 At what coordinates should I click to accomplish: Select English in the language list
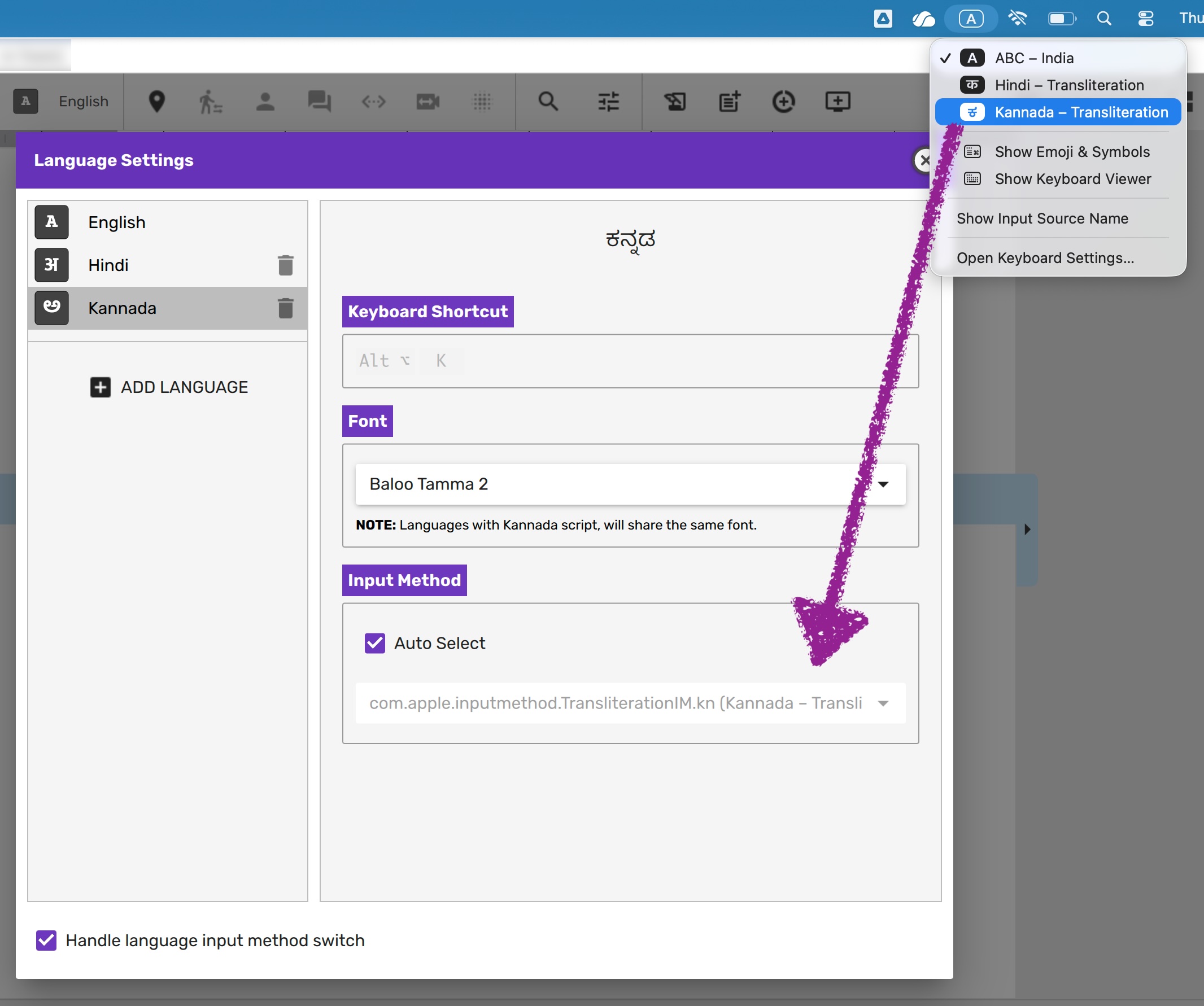(x=117, y=222)
